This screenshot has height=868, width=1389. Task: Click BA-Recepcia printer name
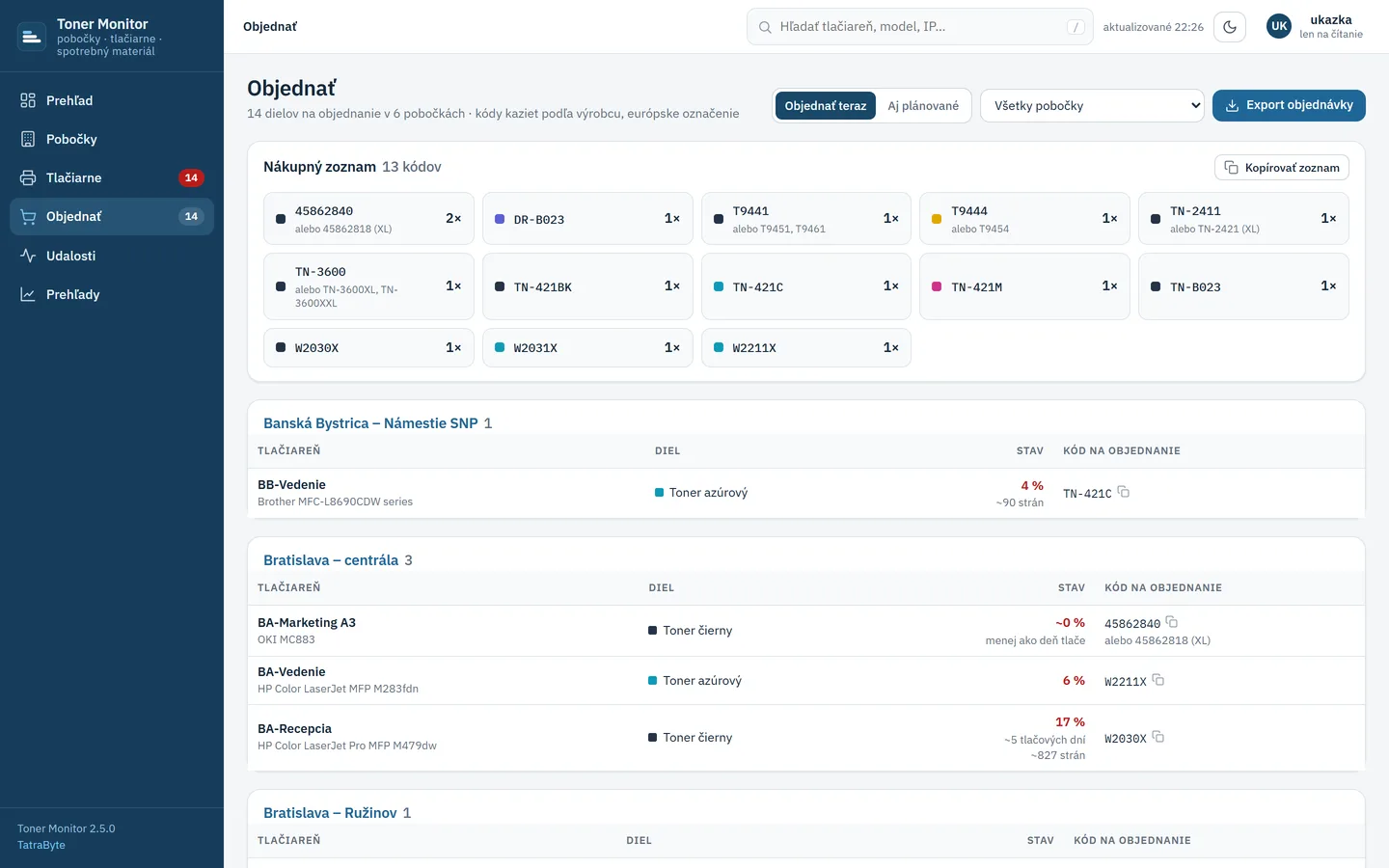(294, 728)
